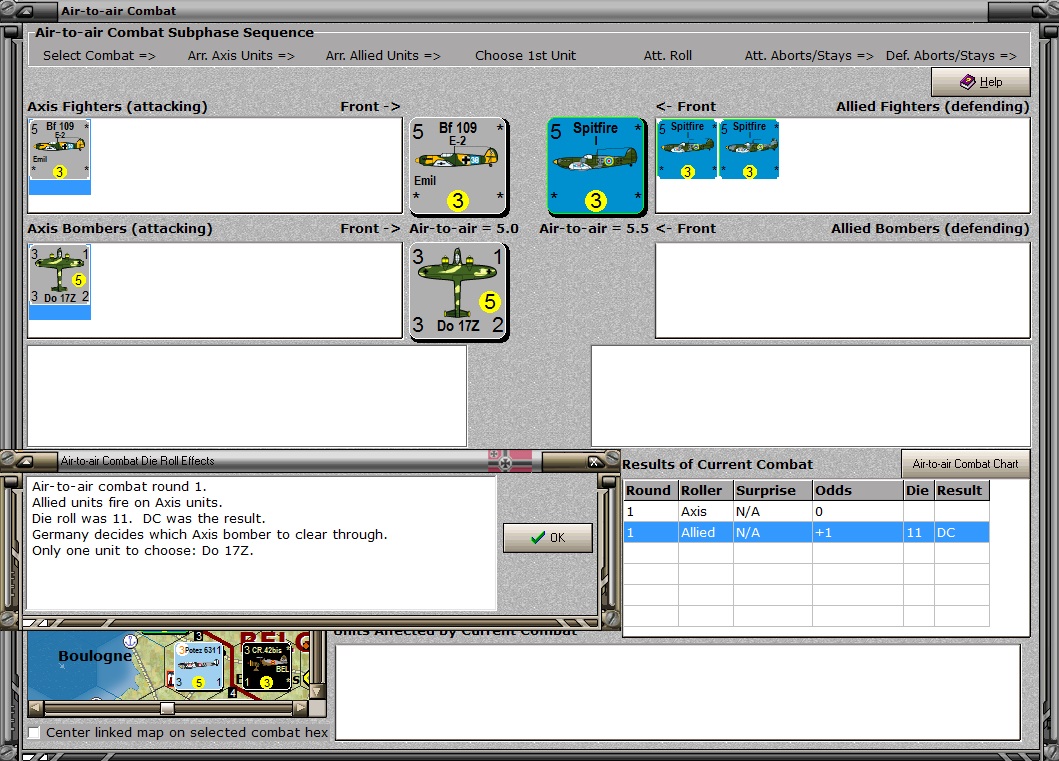Click Arr. Axis Units subphase step
1059x761 pixels.
click(241, 55)
